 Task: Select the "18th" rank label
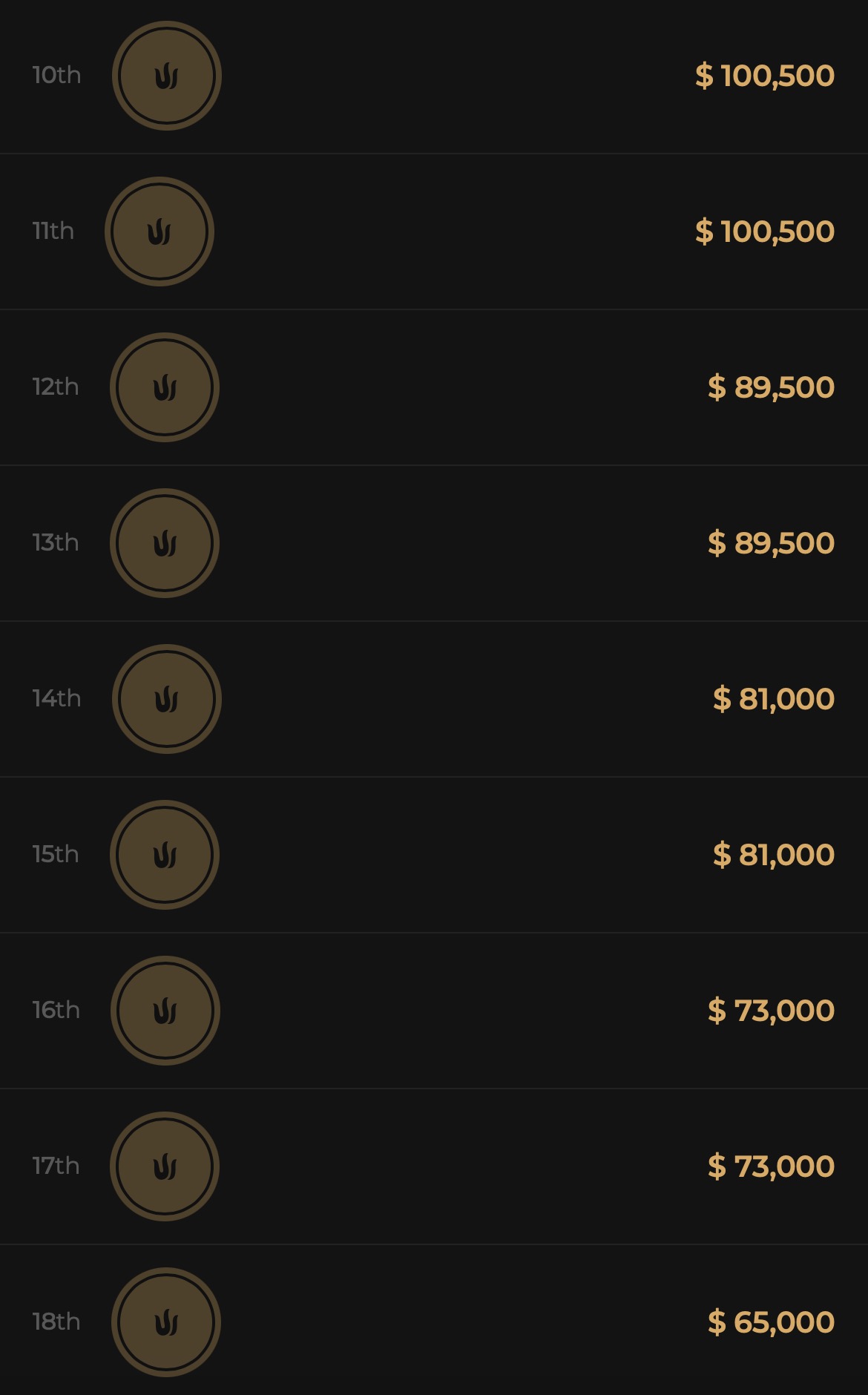coord(56,1322)
